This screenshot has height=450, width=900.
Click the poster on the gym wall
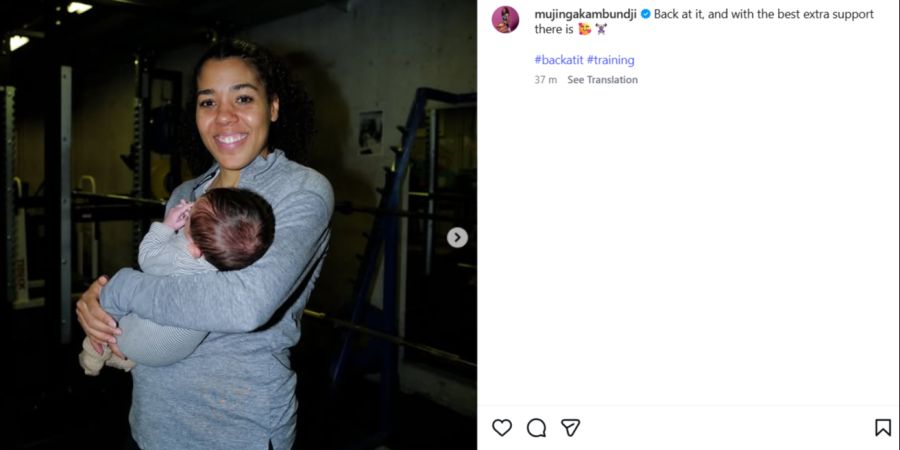tap(371, 133)
